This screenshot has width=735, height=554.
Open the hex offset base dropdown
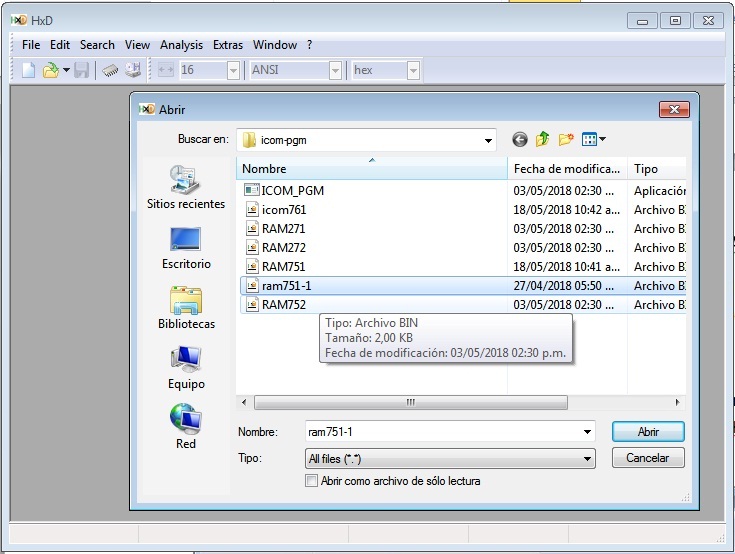point(413,71)
